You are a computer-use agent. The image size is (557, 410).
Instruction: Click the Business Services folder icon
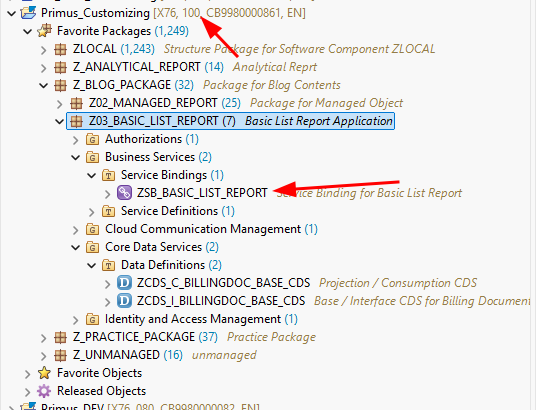(92, 157)
